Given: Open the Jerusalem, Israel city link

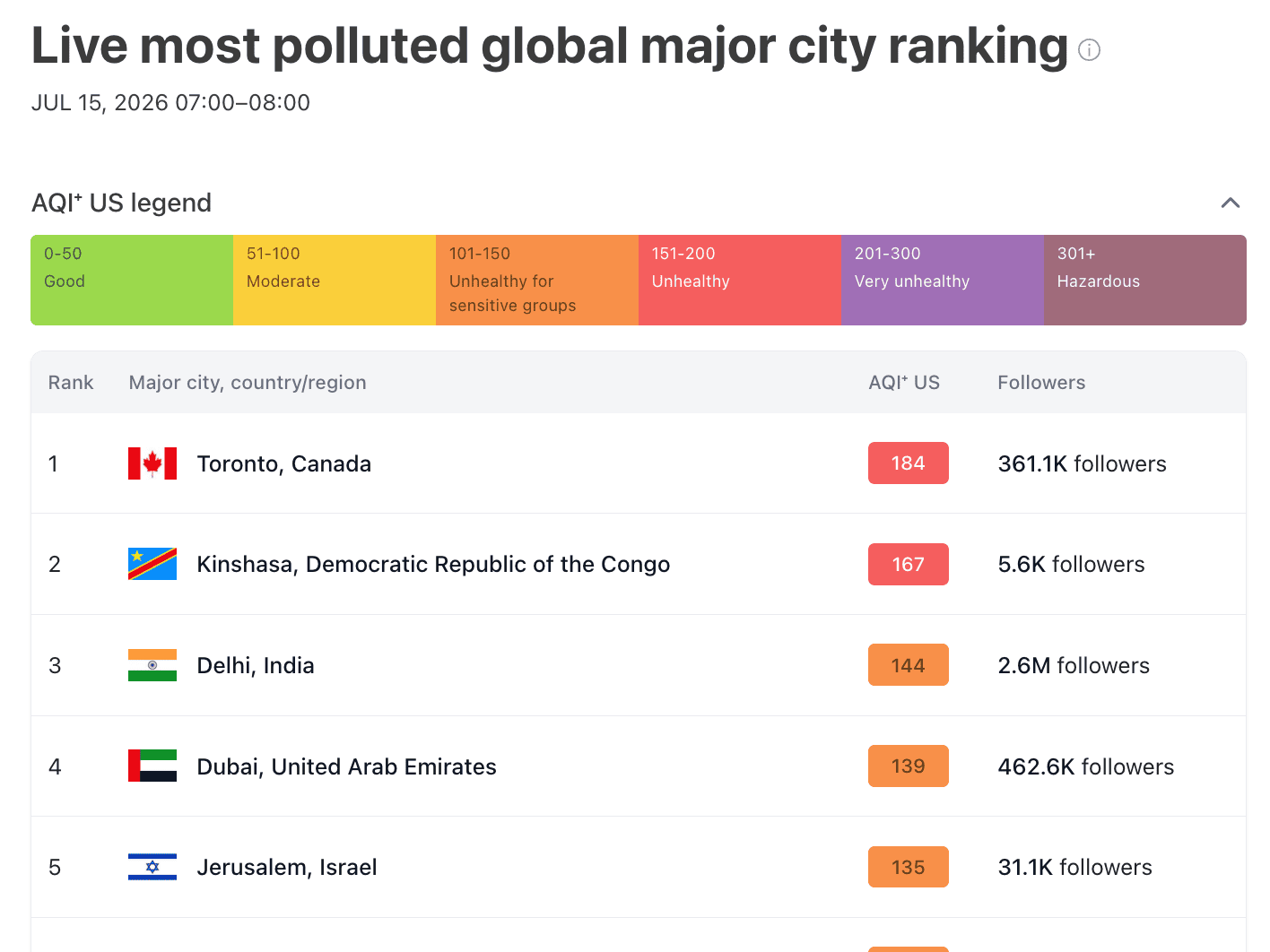Looking at the screenshot, I should [287, 867].
